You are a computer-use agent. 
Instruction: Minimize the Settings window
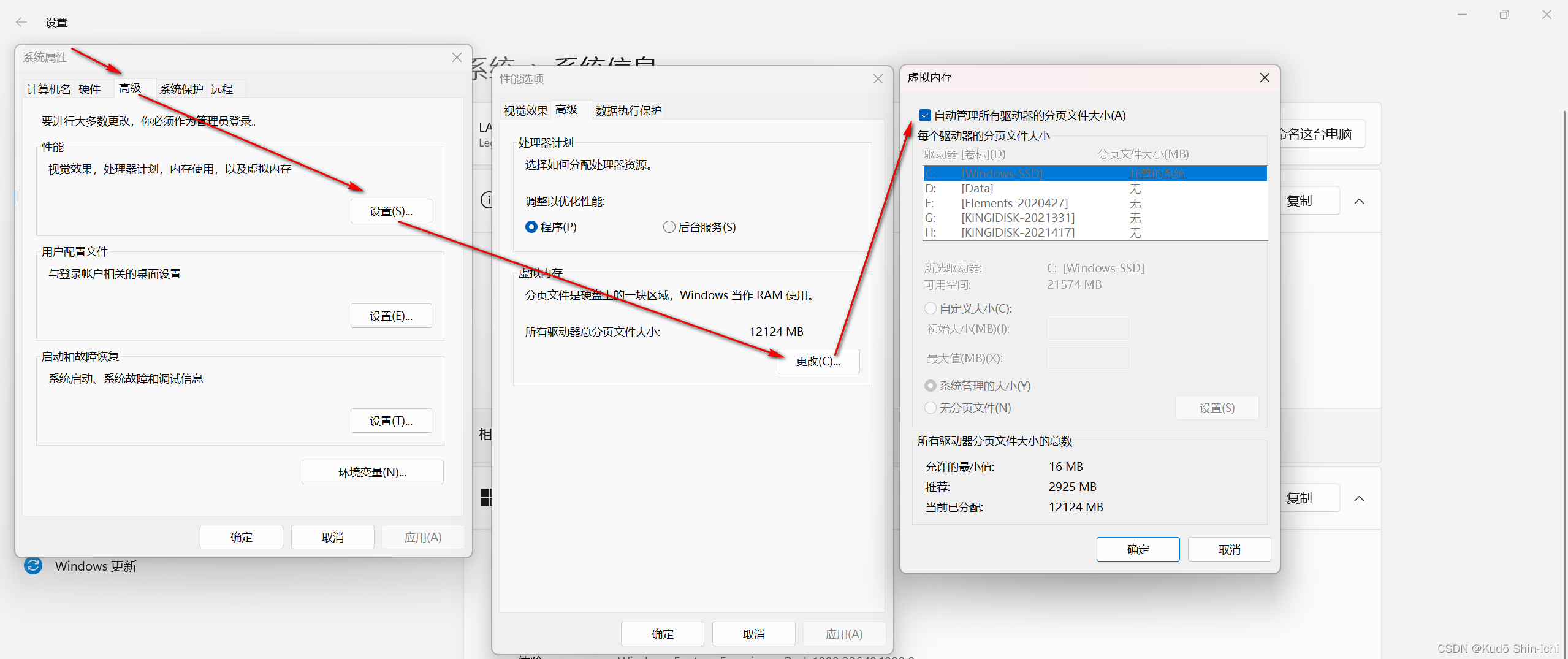click(1462, 14)
